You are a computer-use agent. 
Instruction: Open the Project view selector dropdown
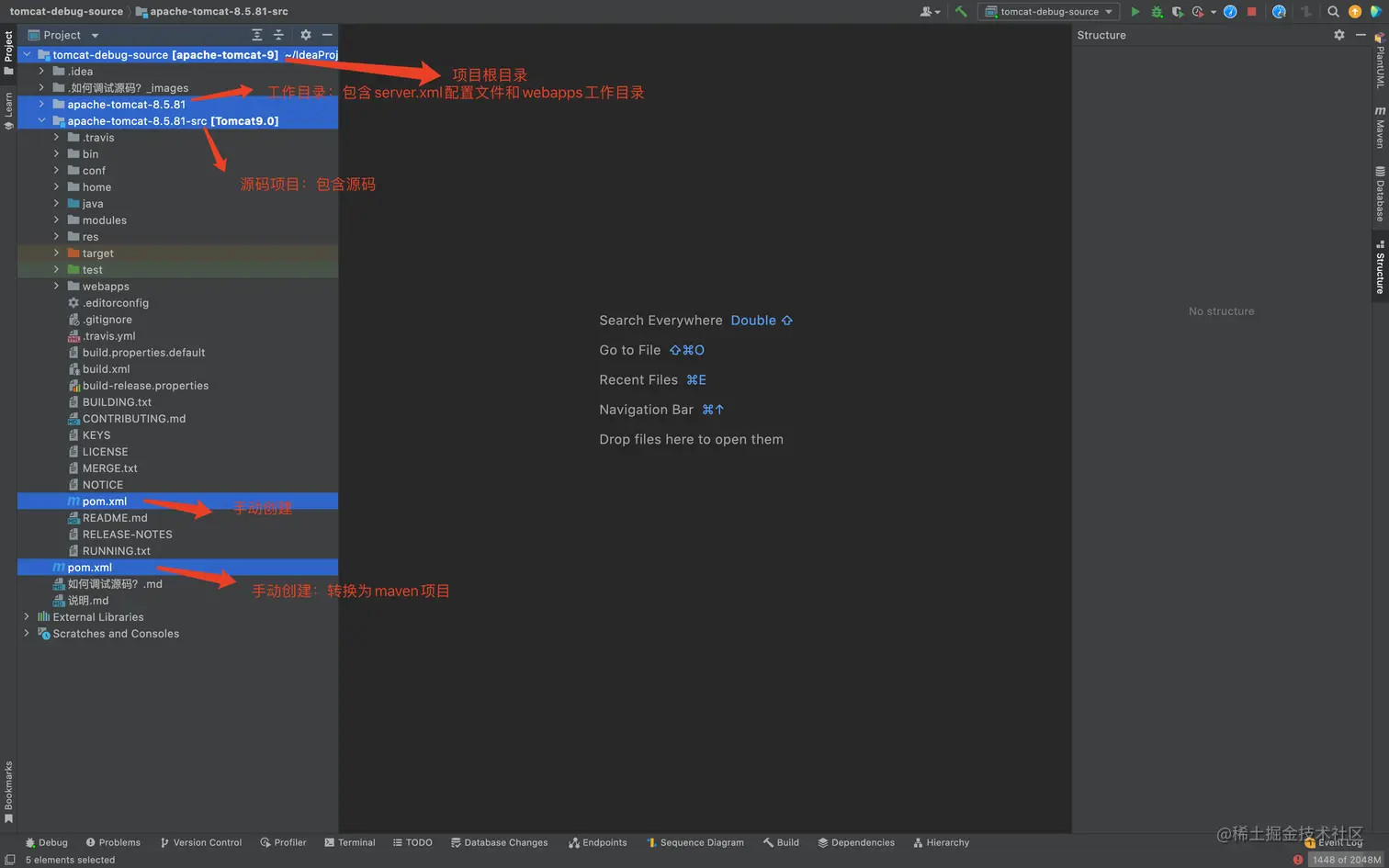[x=63, y=35]
